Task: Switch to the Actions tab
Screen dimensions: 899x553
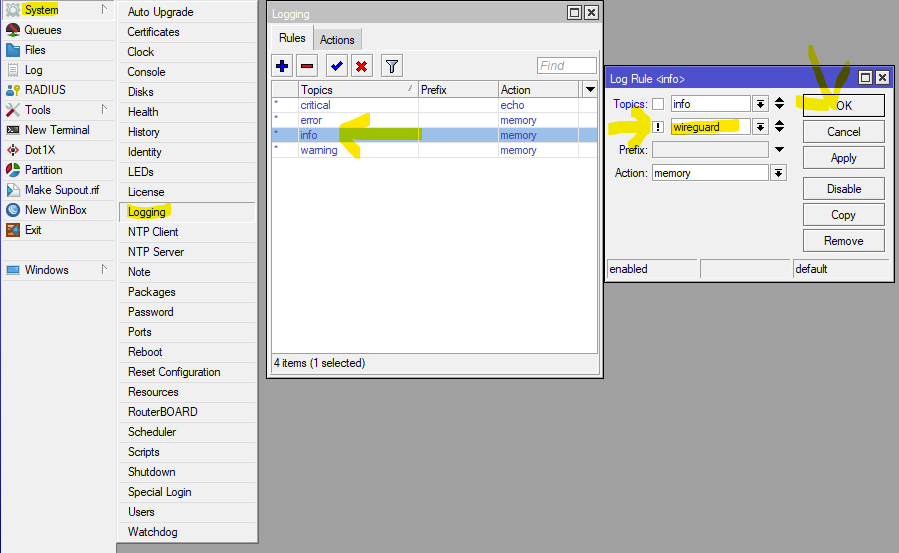Action: pyautogui.click(x=337, y=40)
